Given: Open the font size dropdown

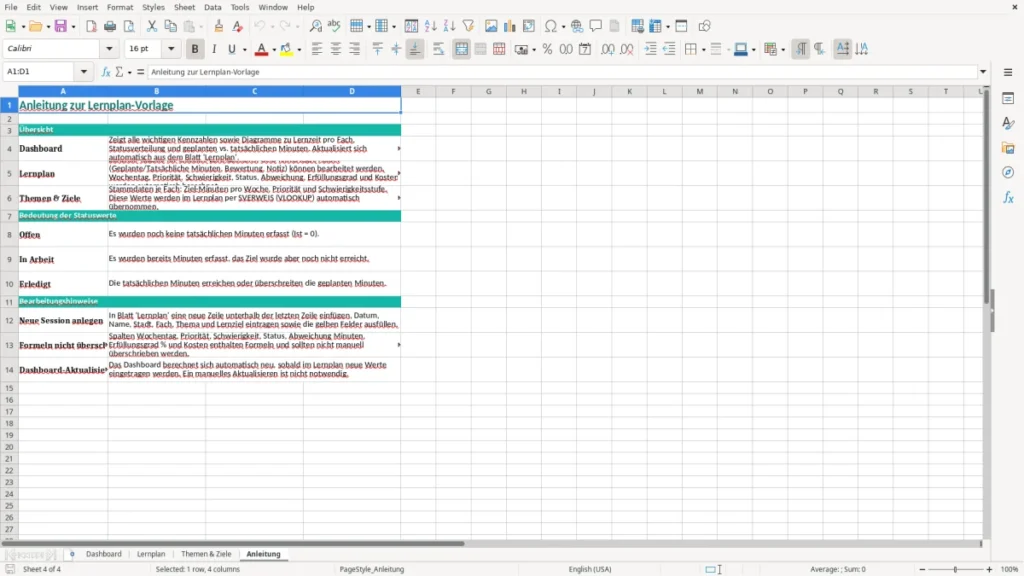Looking at the screenshot, I should (x=171, y=48).
